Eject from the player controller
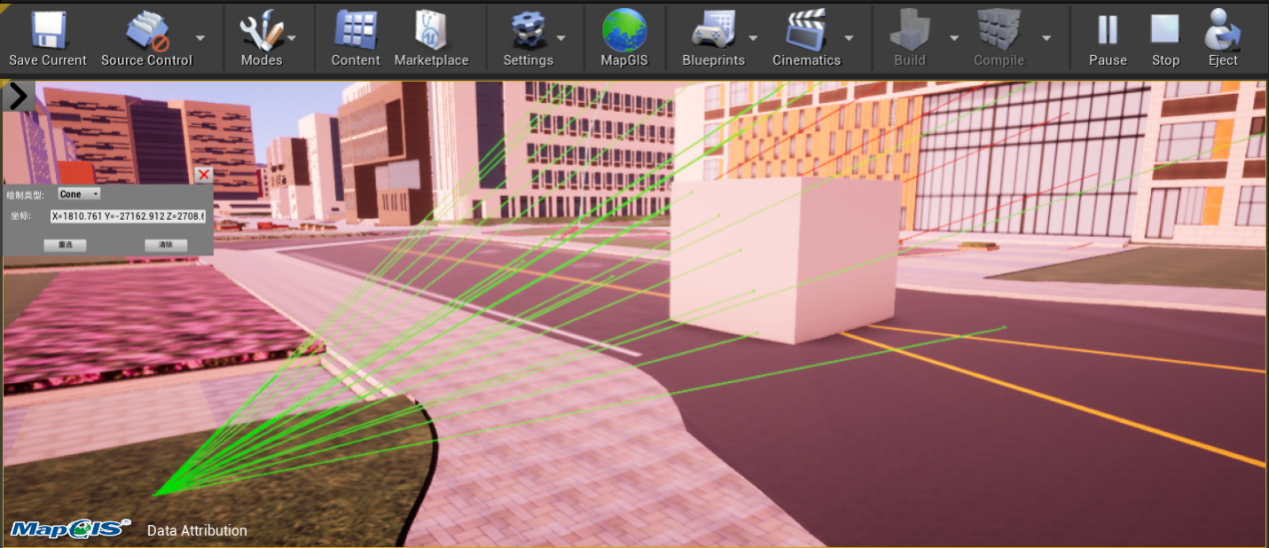 pos(1222,30)
